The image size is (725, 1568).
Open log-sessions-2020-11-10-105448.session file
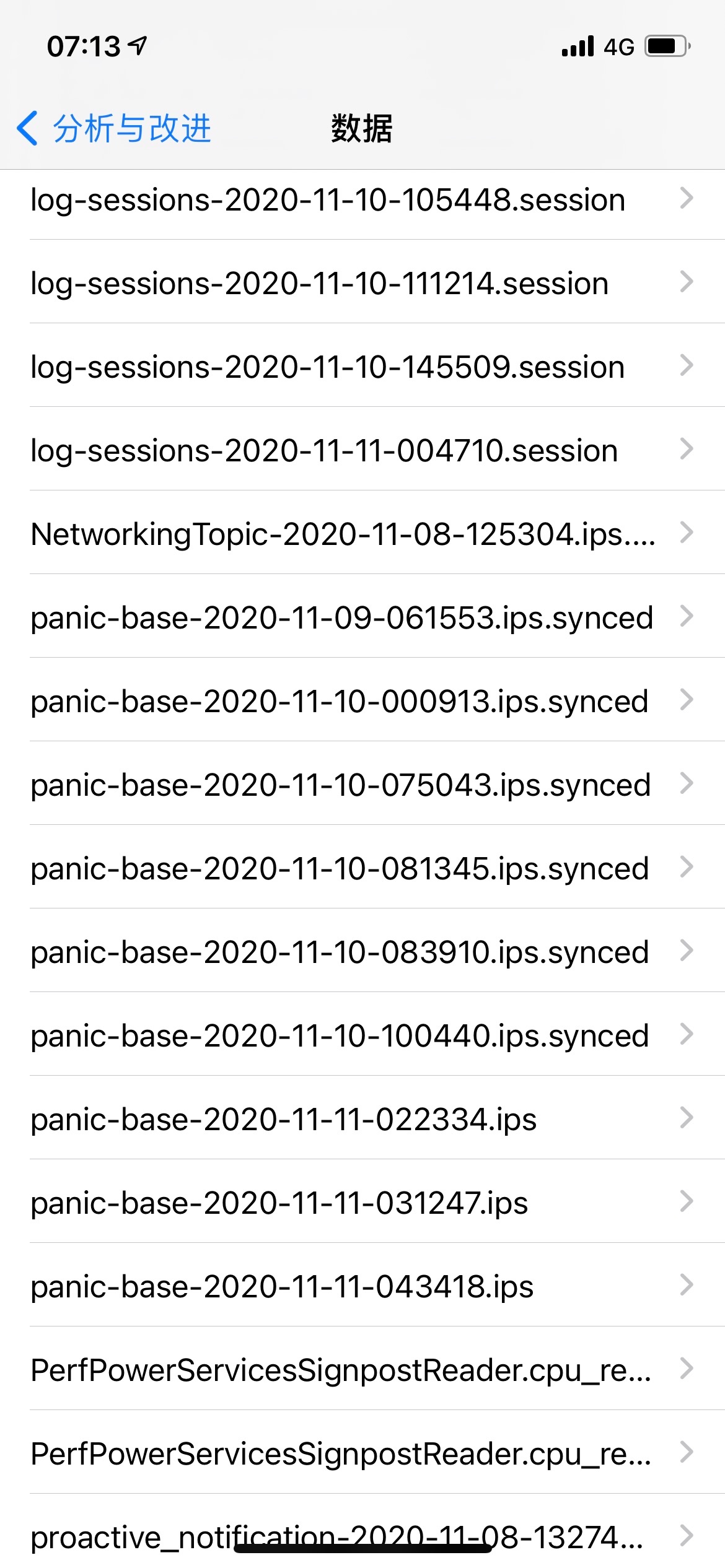coord(328,200)
